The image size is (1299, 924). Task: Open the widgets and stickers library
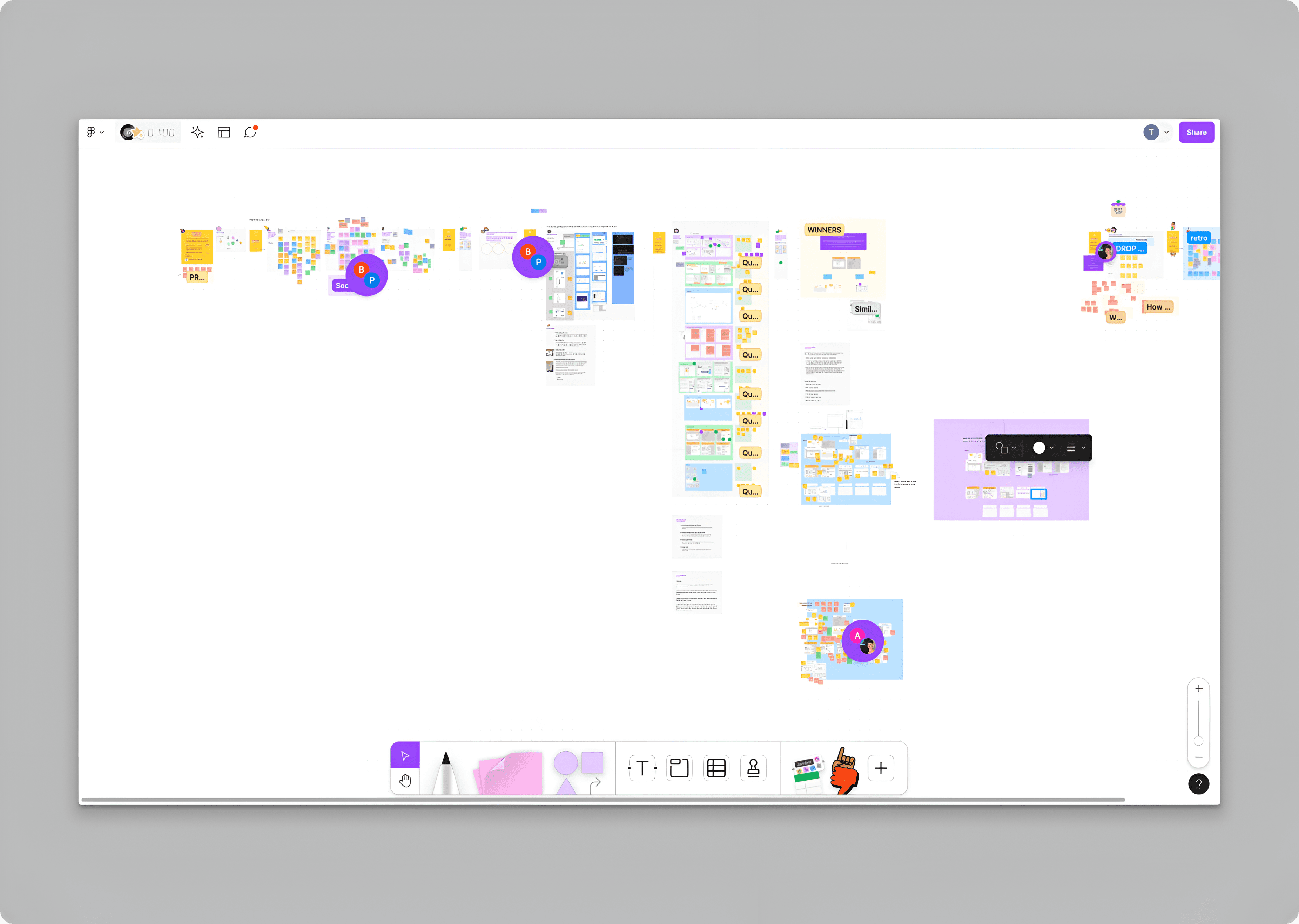click(x=809, y=769)
